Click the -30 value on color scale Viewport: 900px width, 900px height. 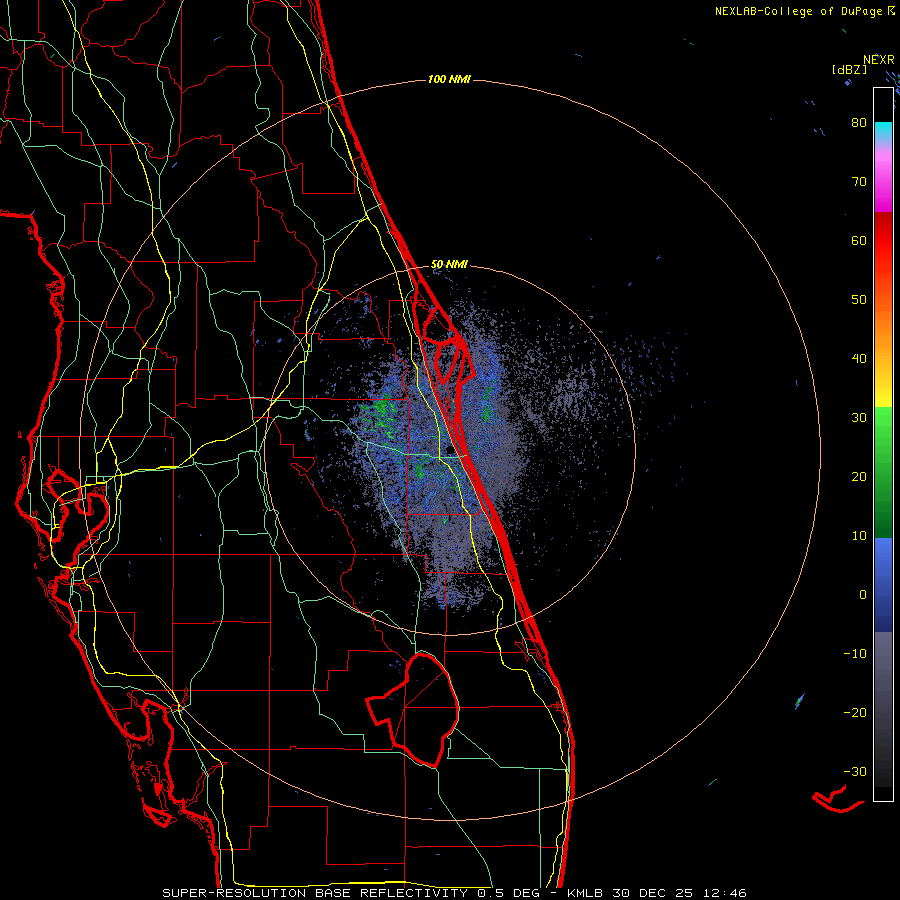[x=855, y=771]
